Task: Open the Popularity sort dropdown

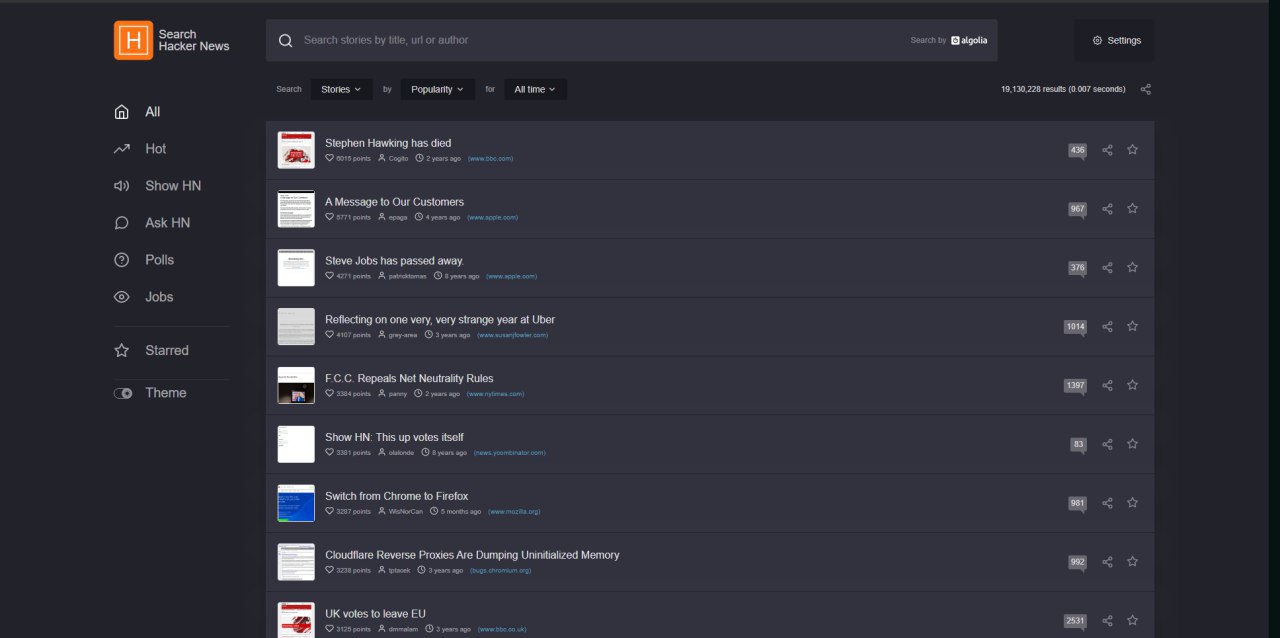Action: click(438, 89)
